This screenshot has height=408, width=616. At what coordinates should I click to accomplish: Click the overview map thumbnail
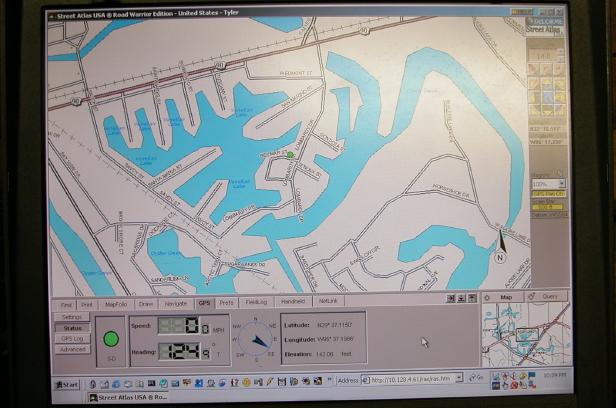(526, 335)
